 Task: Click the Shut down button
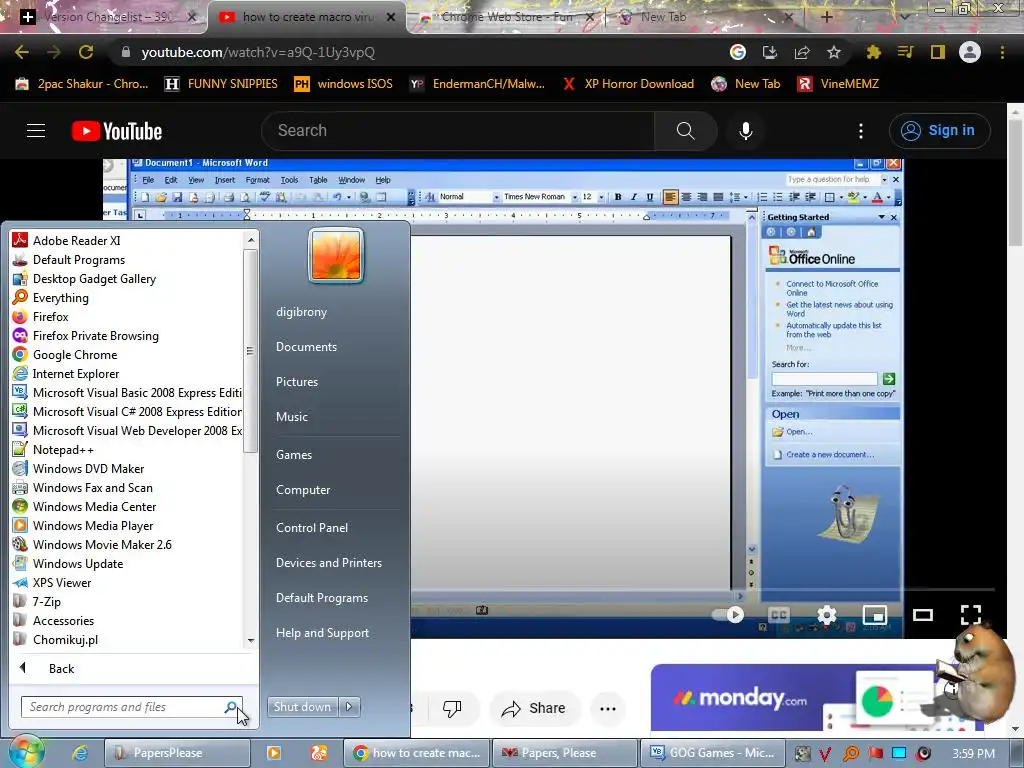(x=302, y=707)
